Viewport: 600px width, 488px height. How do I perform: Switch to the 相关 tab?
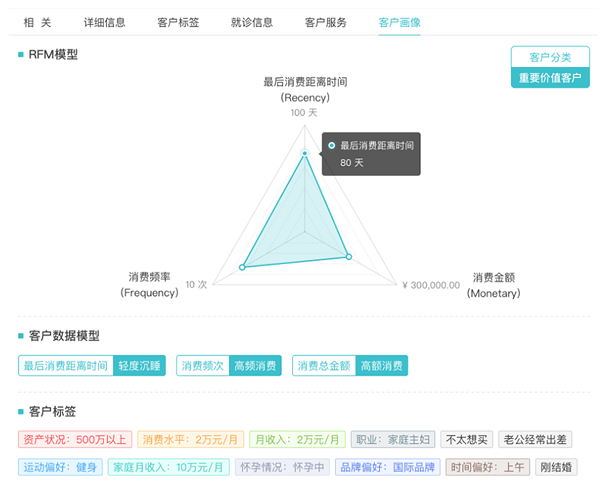(x=39, y=22)
